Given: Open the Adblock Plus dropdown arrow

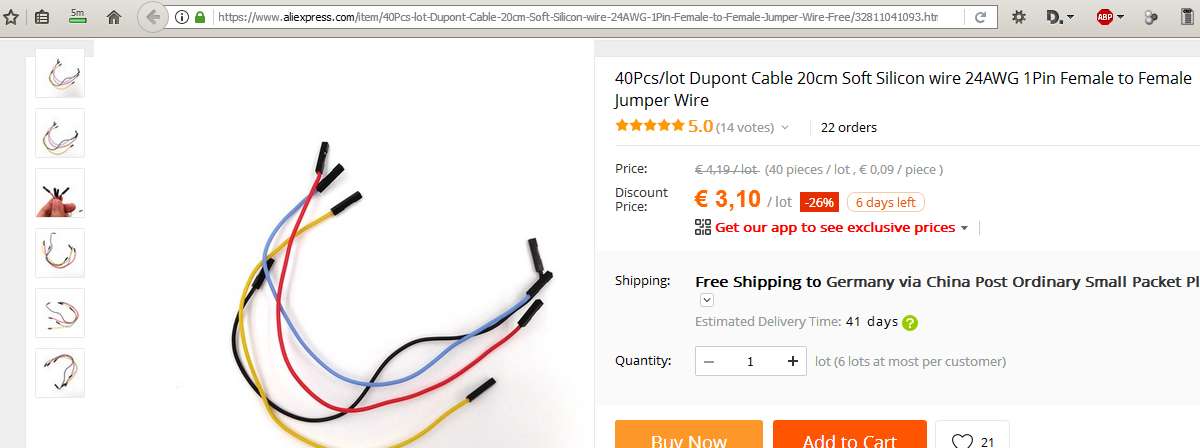Looking at the screenshot, I should point(1122,17).
